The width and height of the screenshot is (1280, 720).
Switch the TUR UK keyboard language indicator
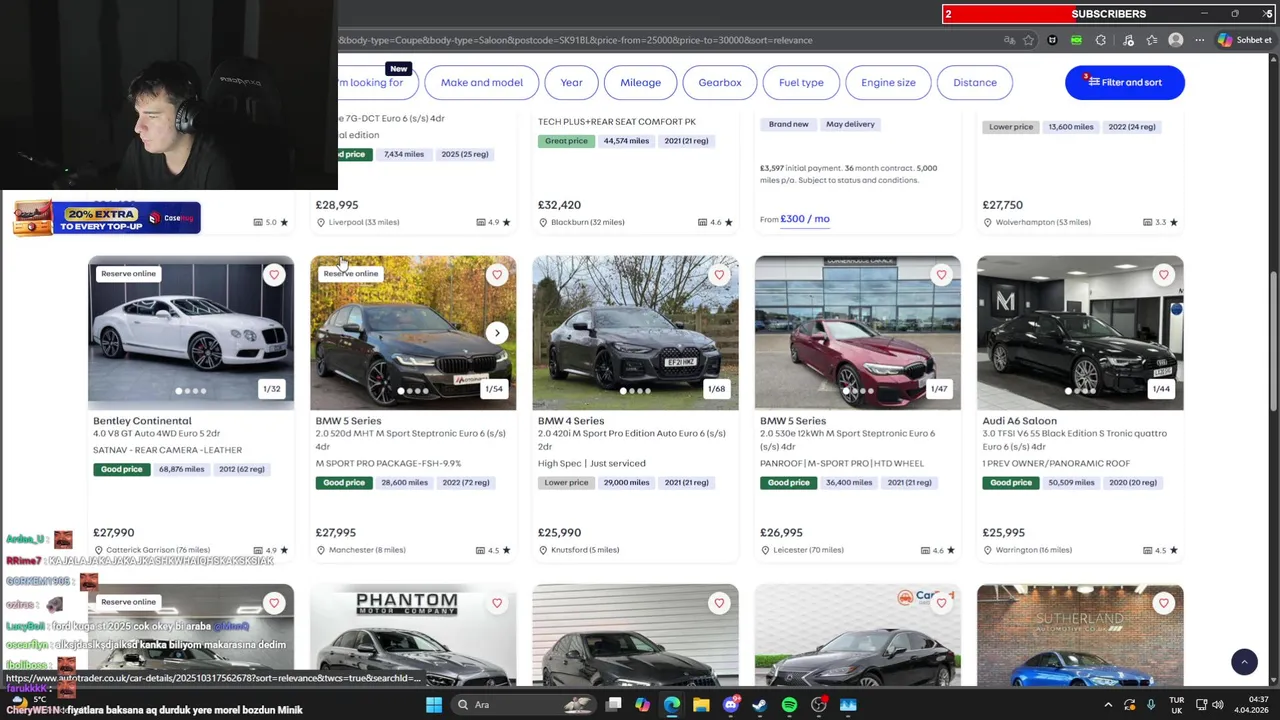pyautogui.click(x=1176, y=705)
